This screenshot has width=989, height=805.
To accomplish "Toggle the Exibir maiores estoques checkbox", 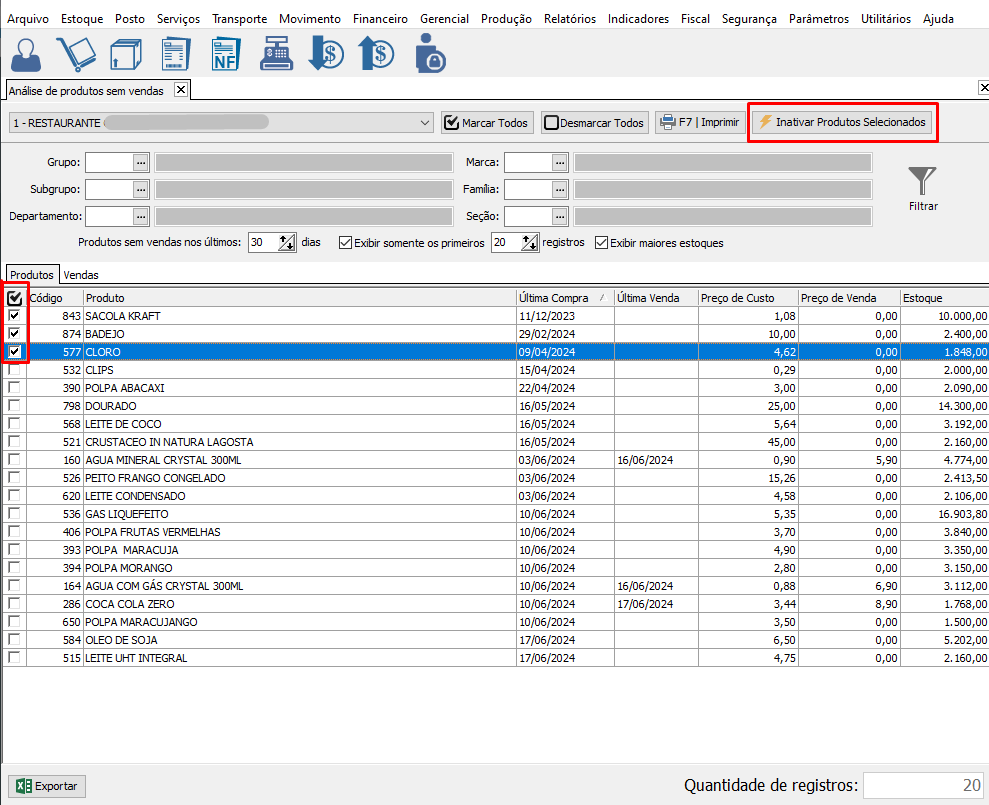I will tap(602, 243).
